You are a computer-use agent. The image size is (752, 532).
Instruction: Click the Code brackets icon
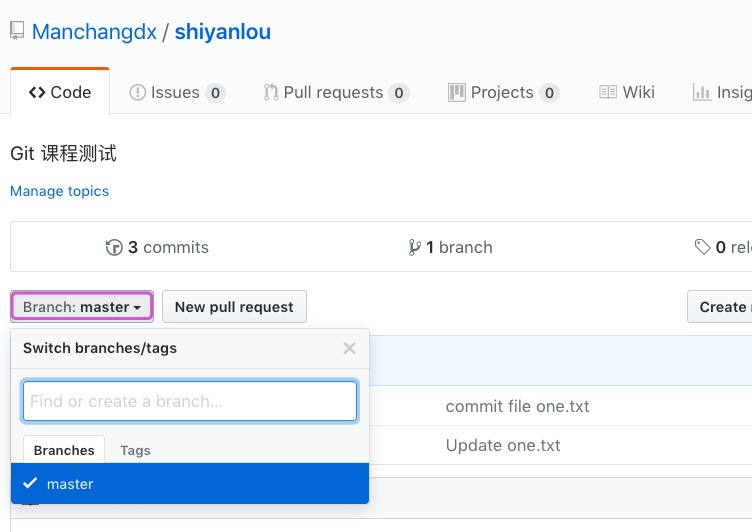pyautogui.click(x=37, y=93)
